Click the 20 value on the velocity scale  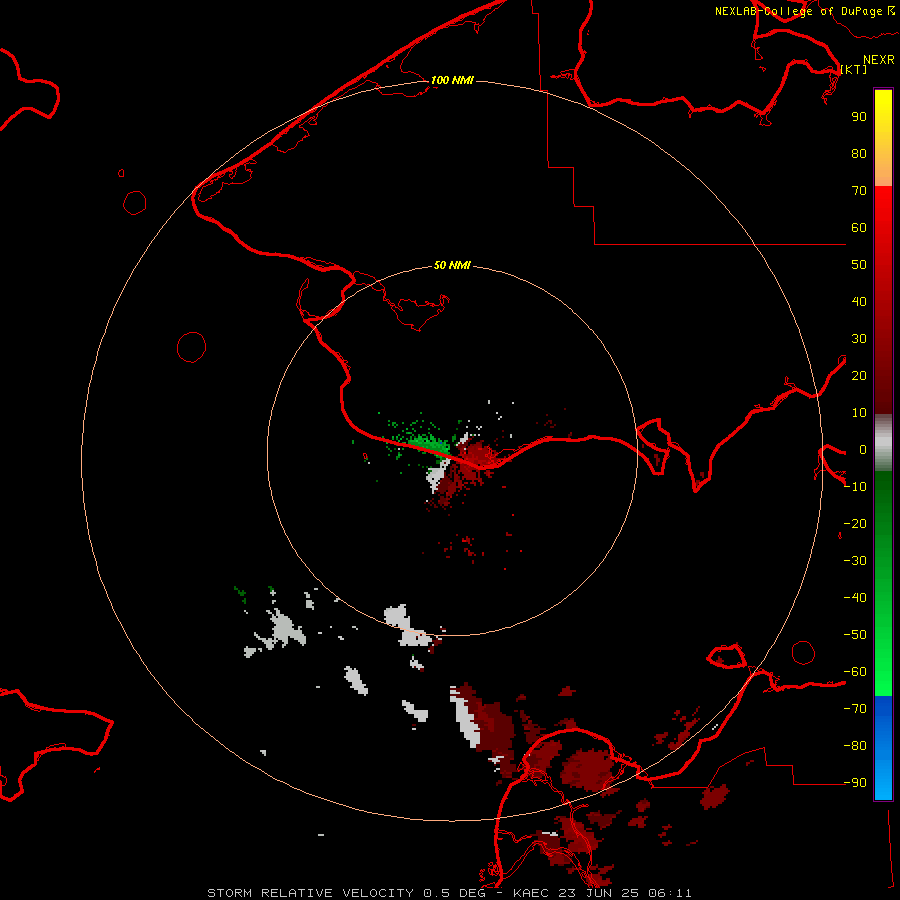tap(859, 375)
